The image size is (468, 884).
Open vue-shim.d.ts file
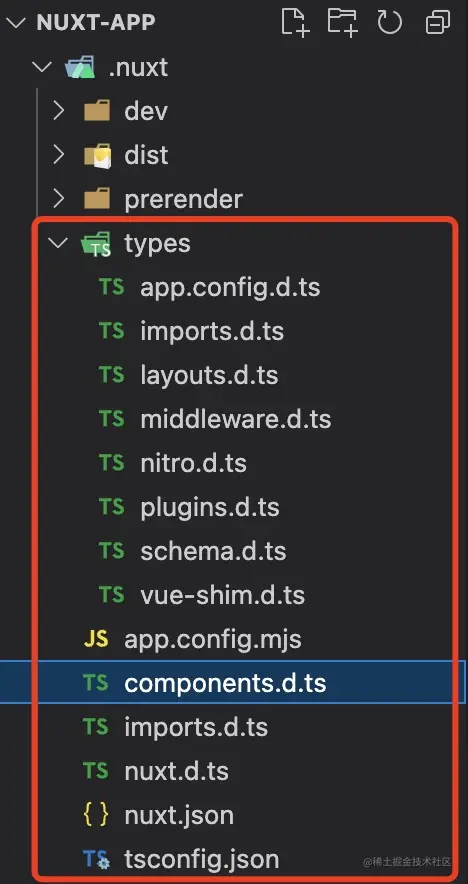pyautogui.click(x=222, y=595)
